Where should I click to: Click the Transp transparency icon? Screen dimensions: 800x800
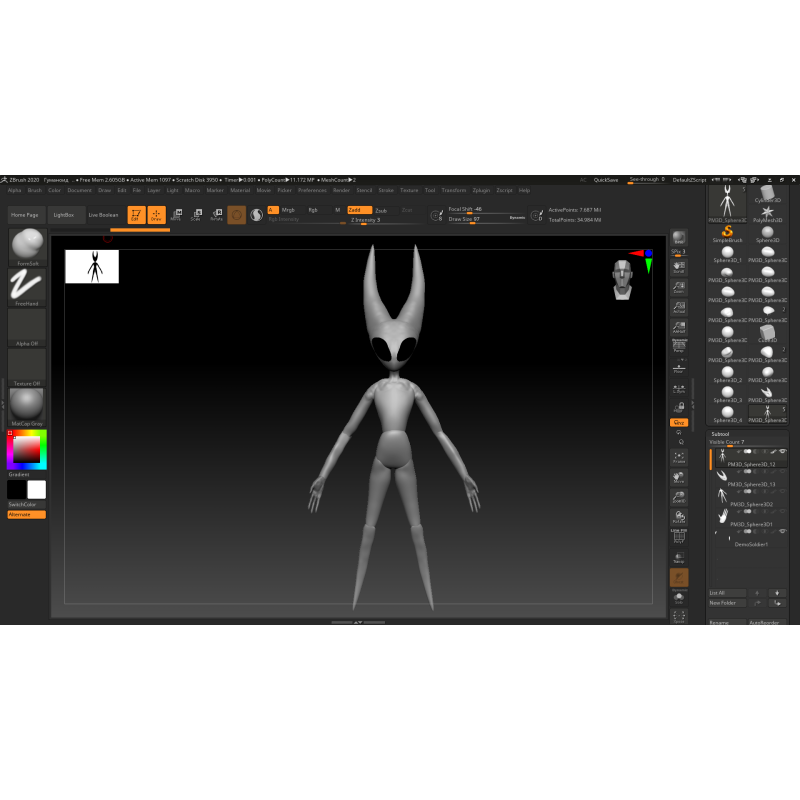click(x=679, y=557)
